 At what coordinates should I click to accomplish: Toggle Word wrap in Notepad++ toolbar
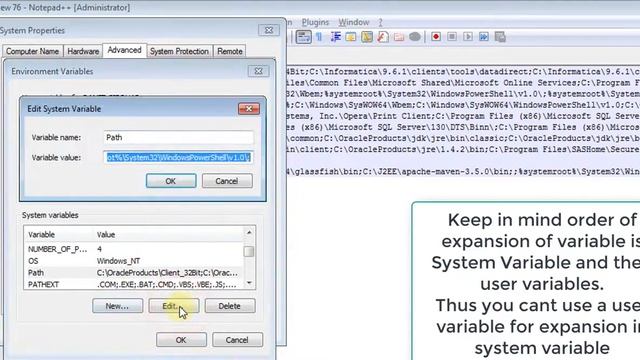coord(303,37)
